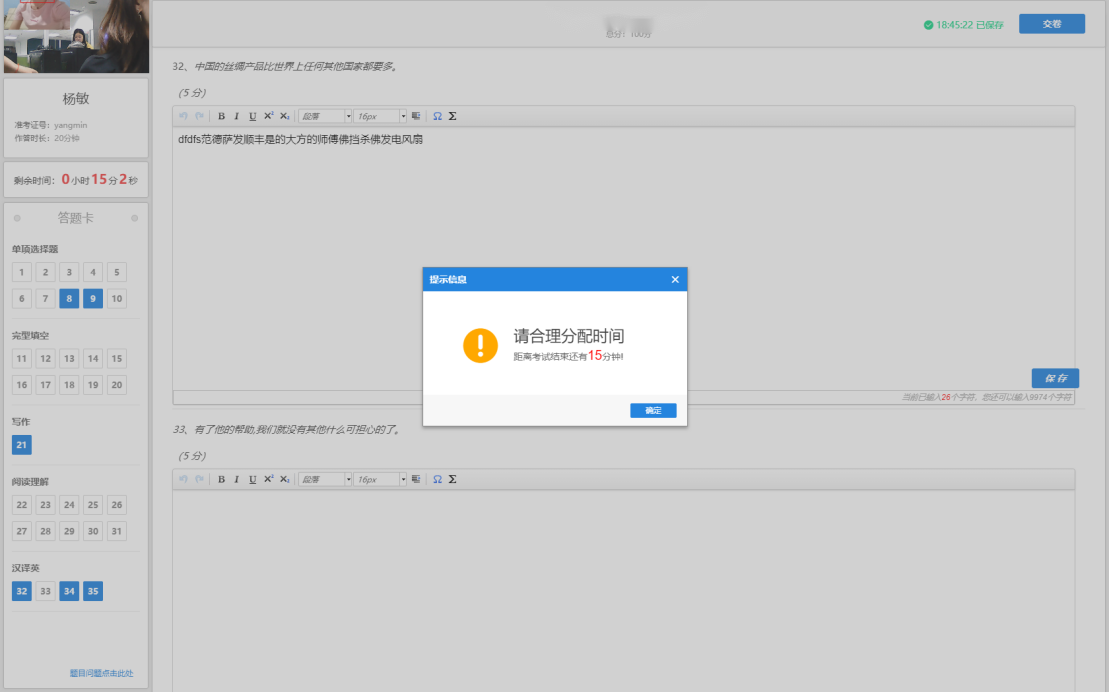
Task: Click the Ω symbol icon in question 33 editor
Action: [437, 479]
